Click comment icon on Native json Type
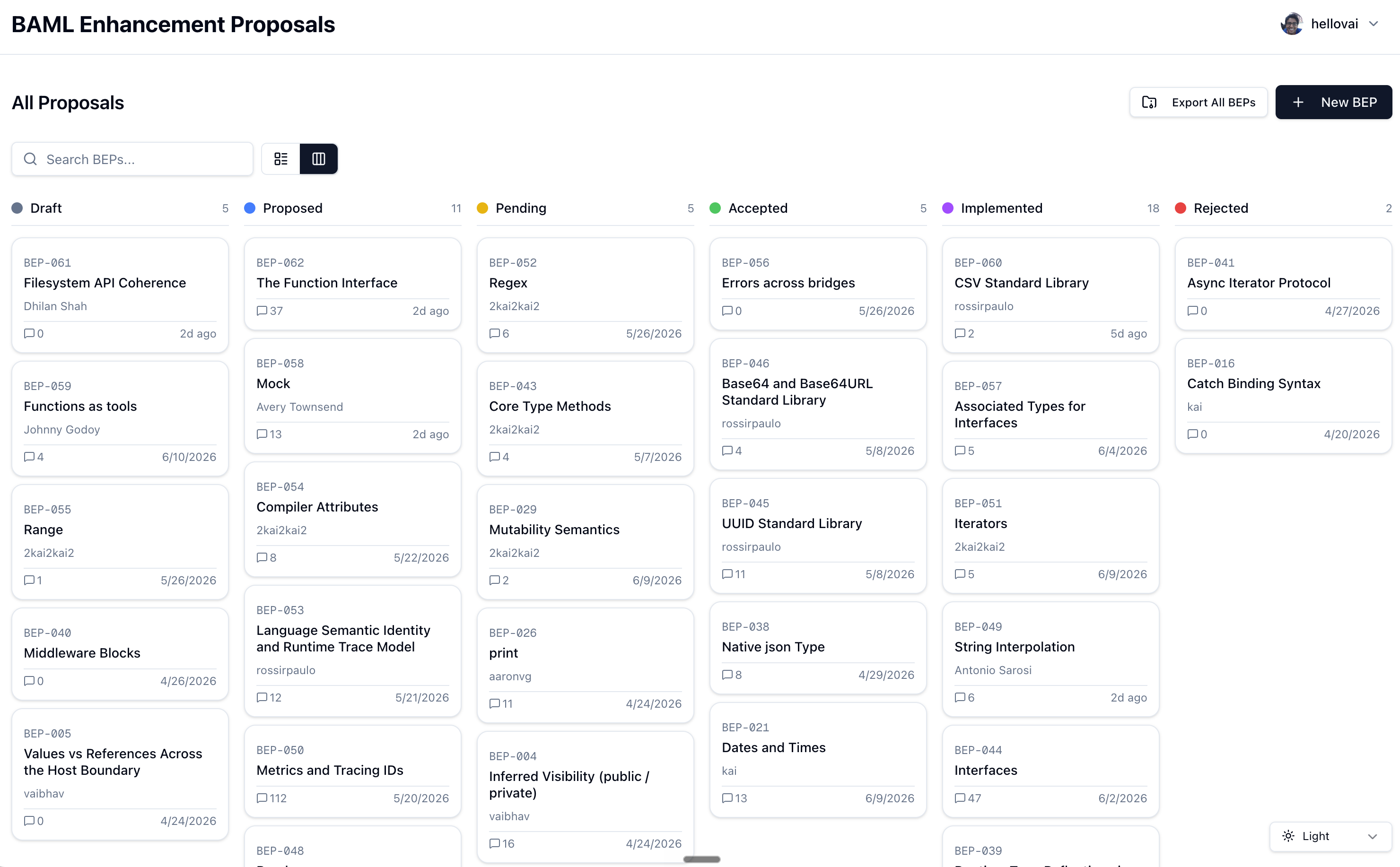This screenshot has width=1400, height=867. point(727,675)
